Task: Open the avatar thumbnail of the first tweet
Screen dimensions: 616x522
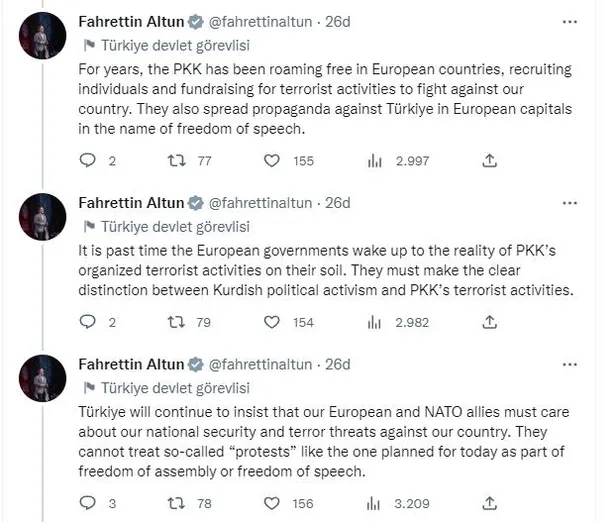Action: coord(42,40)
